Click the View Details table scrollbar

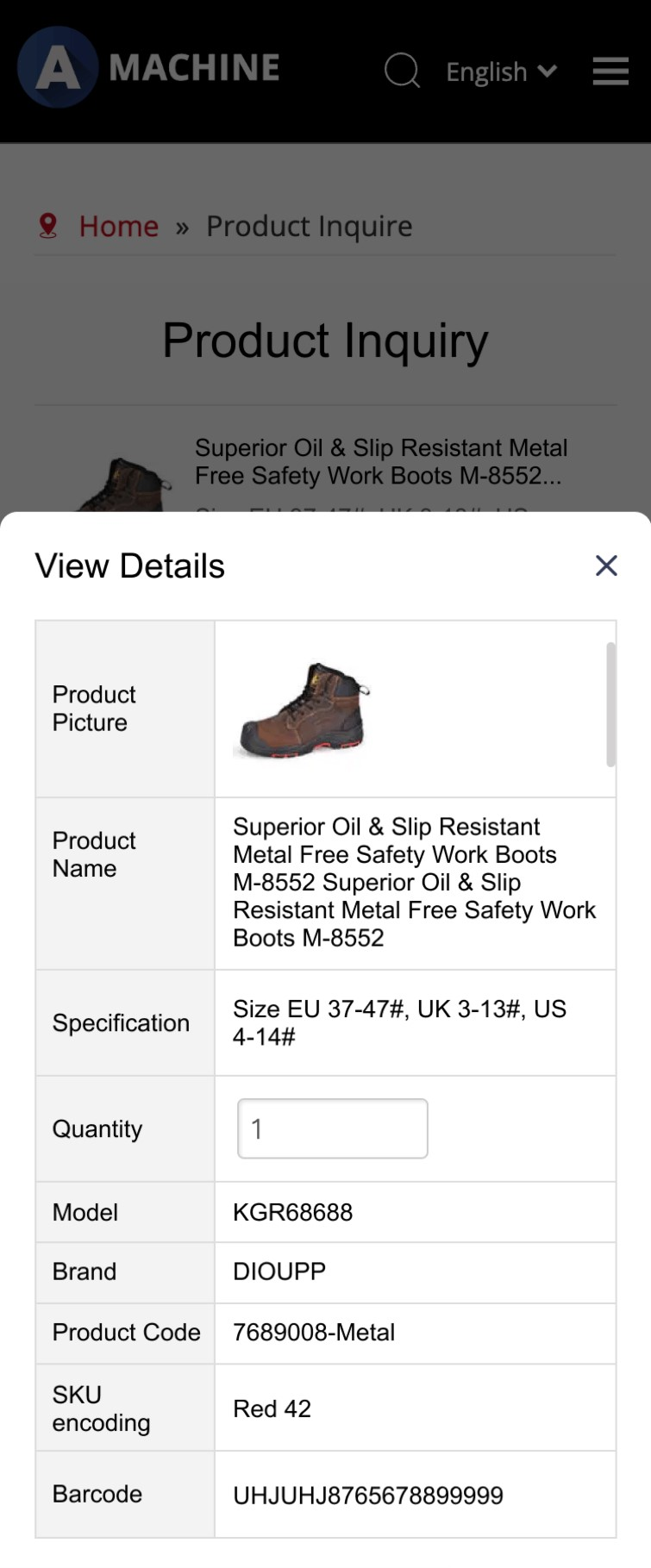tap(610, 703)
